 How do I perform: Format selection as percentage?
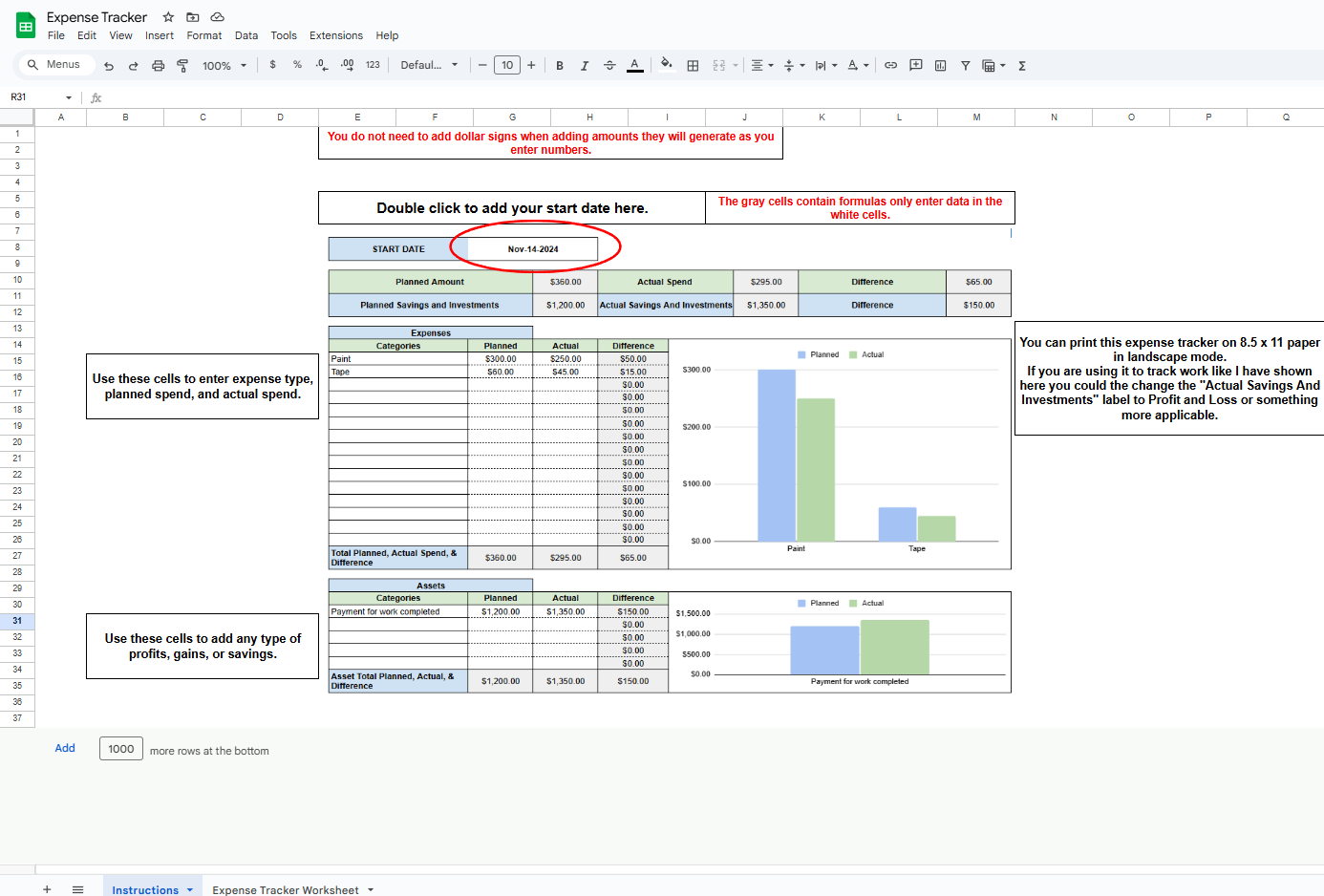click(x=295, y=65)
